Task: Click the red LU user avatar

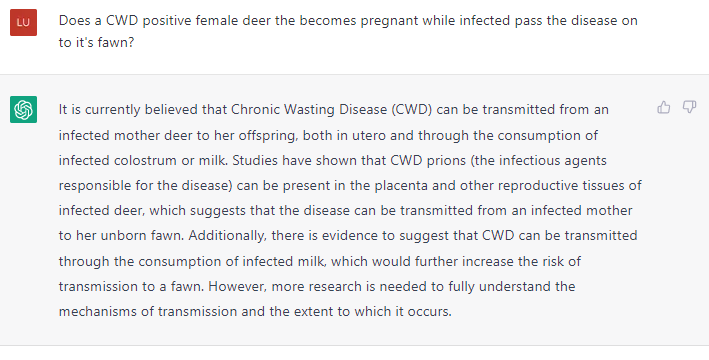Action: pyautogui.click(x=24, y=22)
